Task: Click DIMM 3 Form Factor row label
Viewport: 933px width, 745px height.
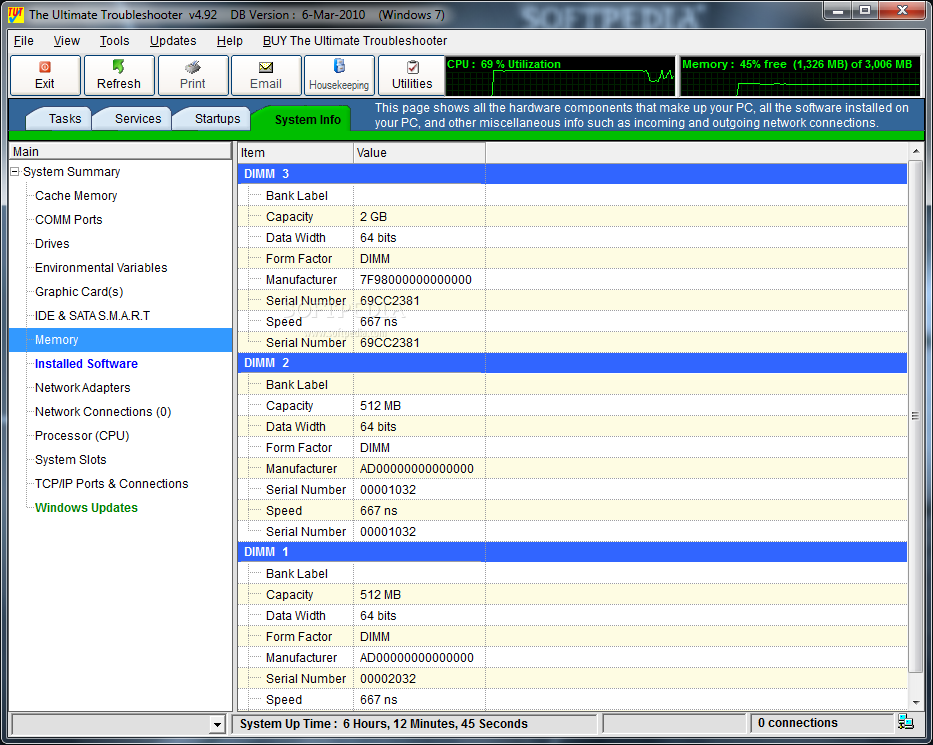Action: 299,259
